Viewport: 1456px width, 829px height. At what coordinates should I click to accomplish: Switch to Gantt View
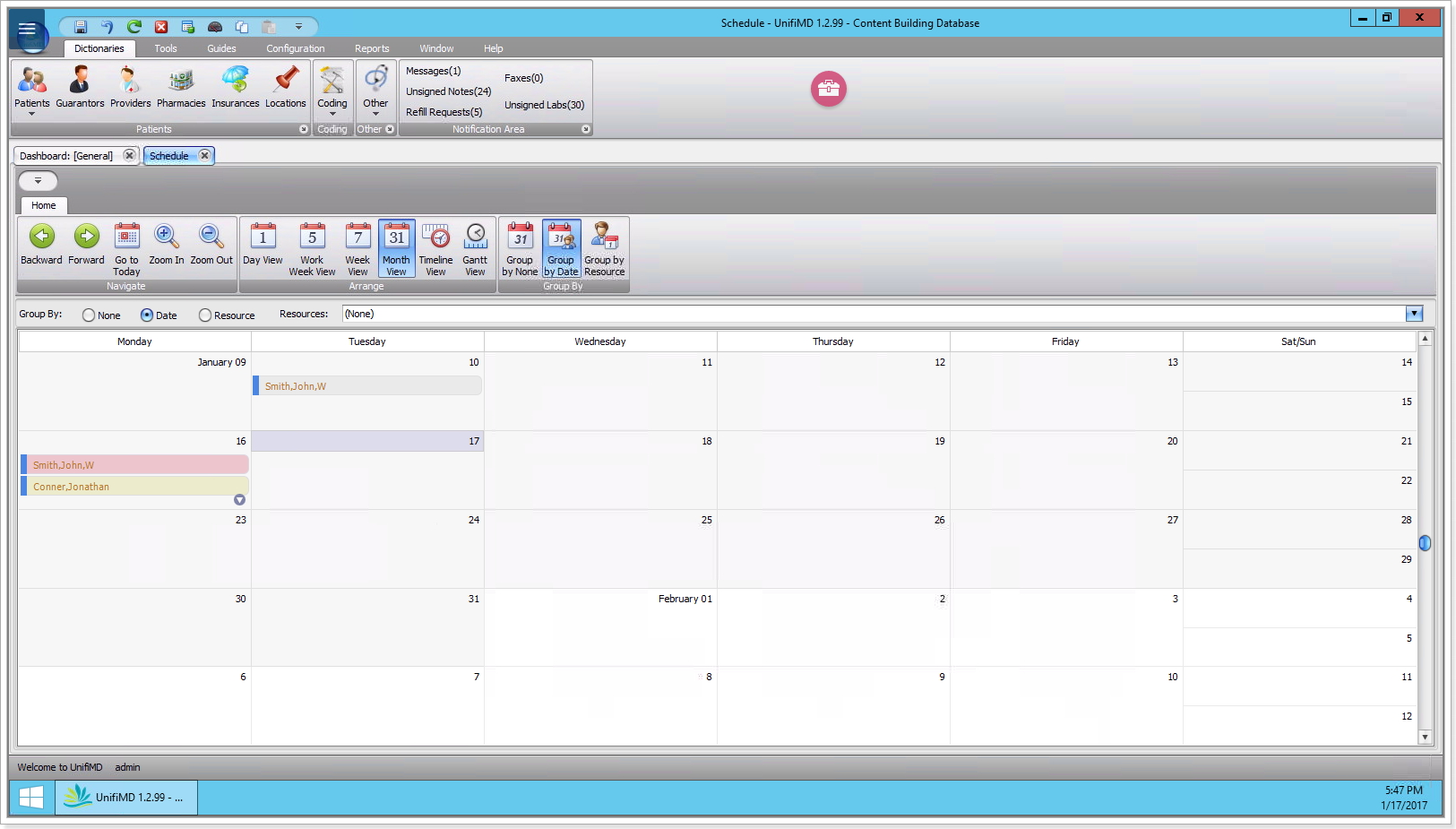point(475,248)
